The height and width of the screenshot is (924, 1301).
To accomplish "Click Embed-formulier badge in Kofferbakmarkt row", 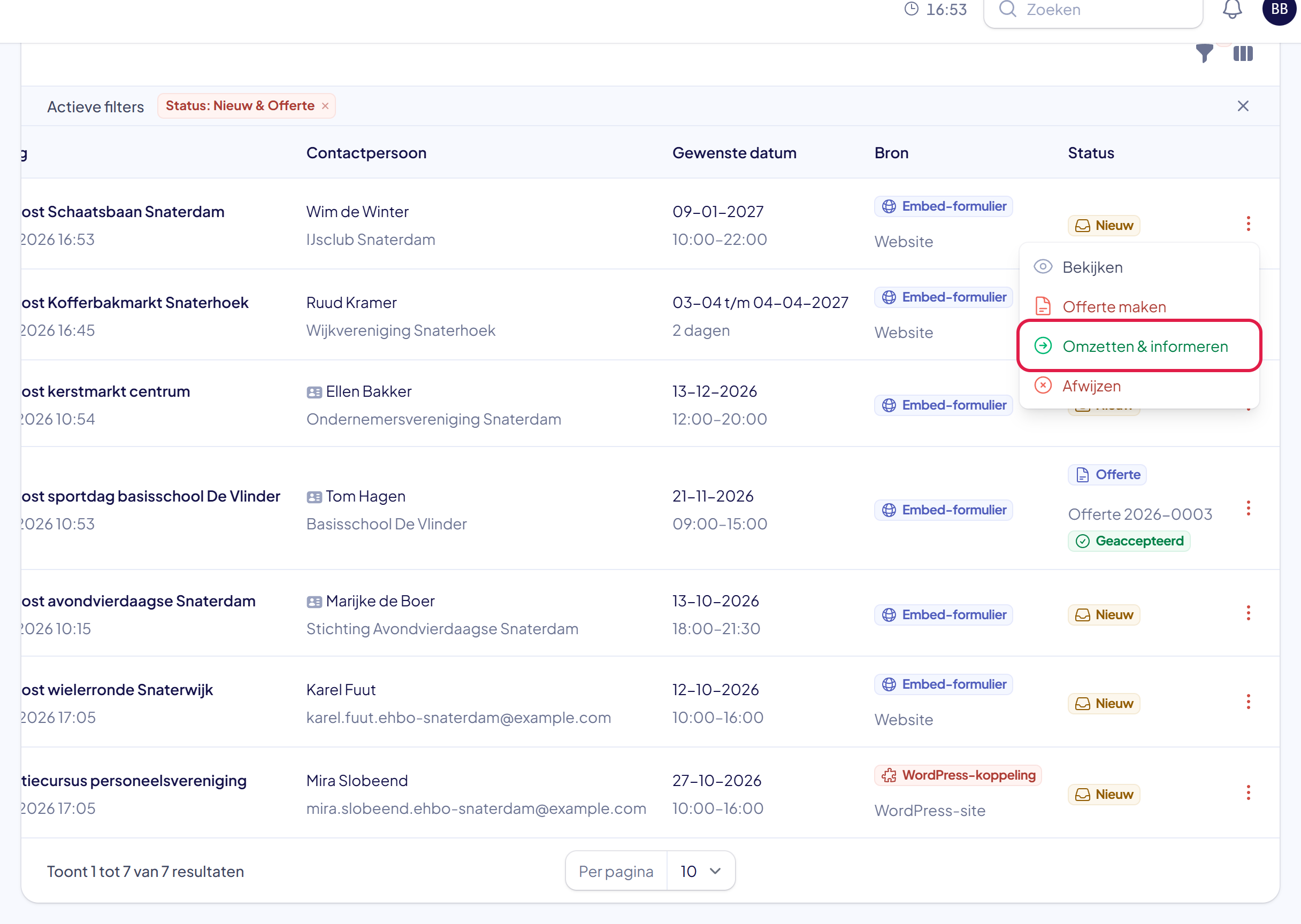I will pyautogui.click(x=943, y=297).
